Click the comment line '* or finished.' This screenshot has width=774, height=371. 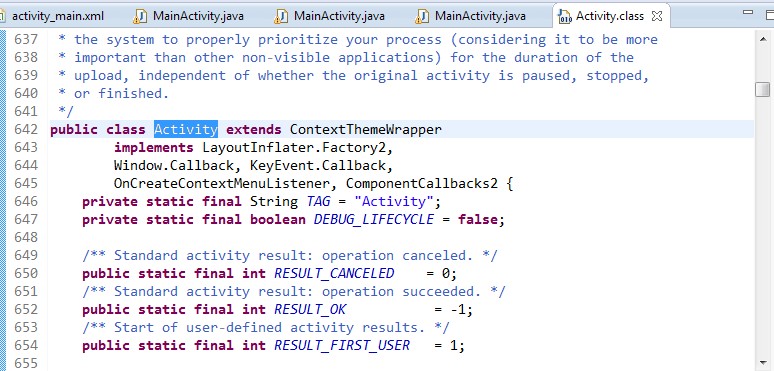tap(114, 93)
